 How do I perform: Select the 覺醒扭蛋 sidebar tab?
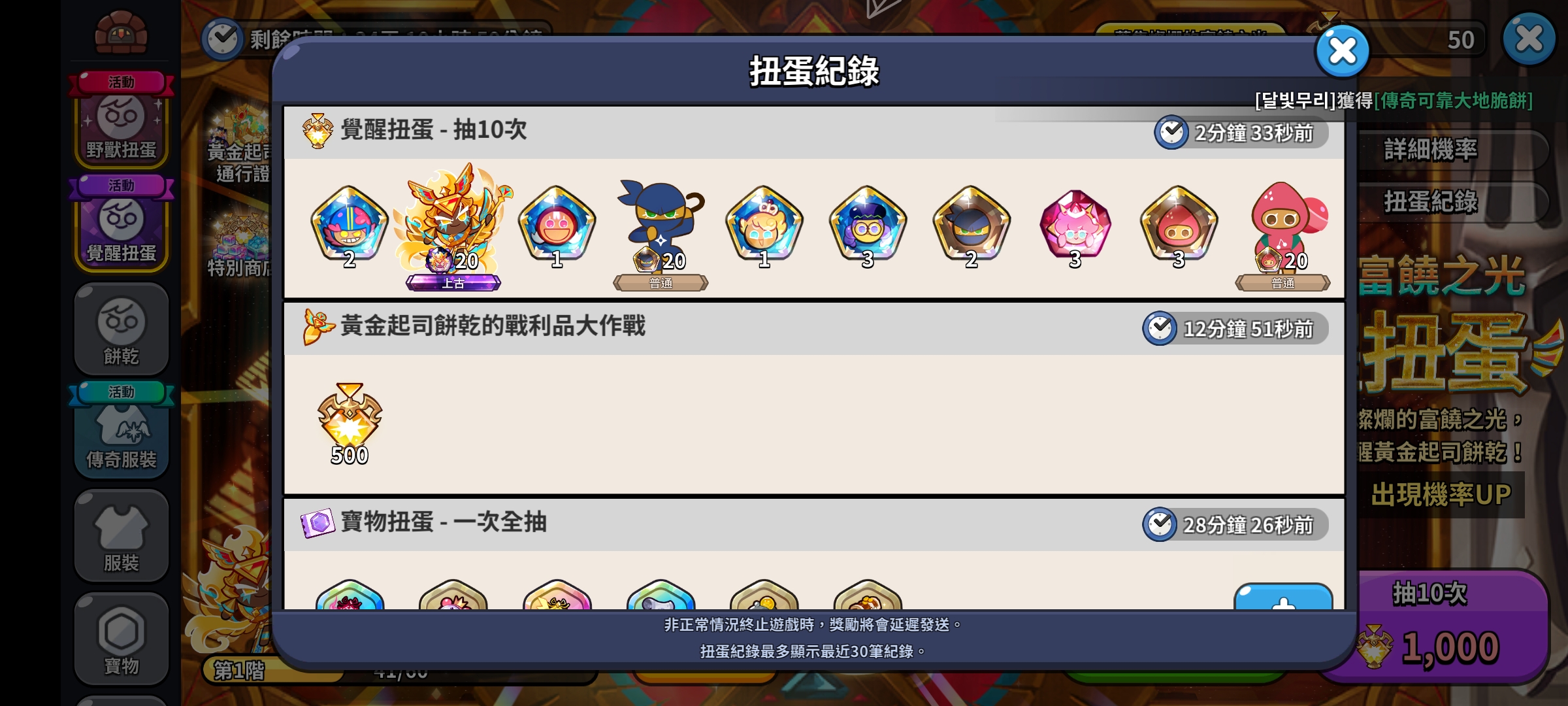coord(122,225)
